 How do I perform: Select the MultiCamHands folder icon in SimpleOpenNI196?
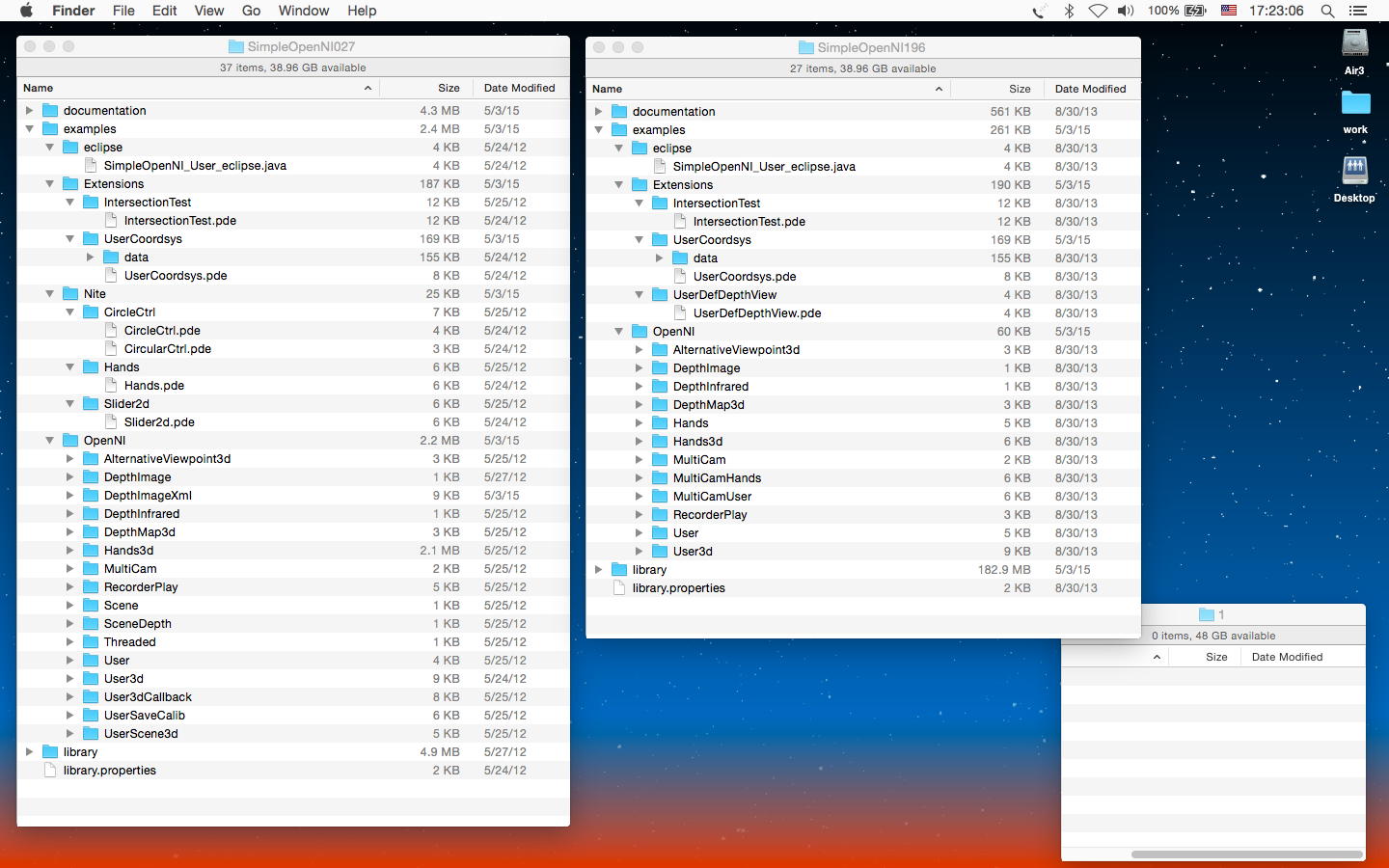(660, 478)
